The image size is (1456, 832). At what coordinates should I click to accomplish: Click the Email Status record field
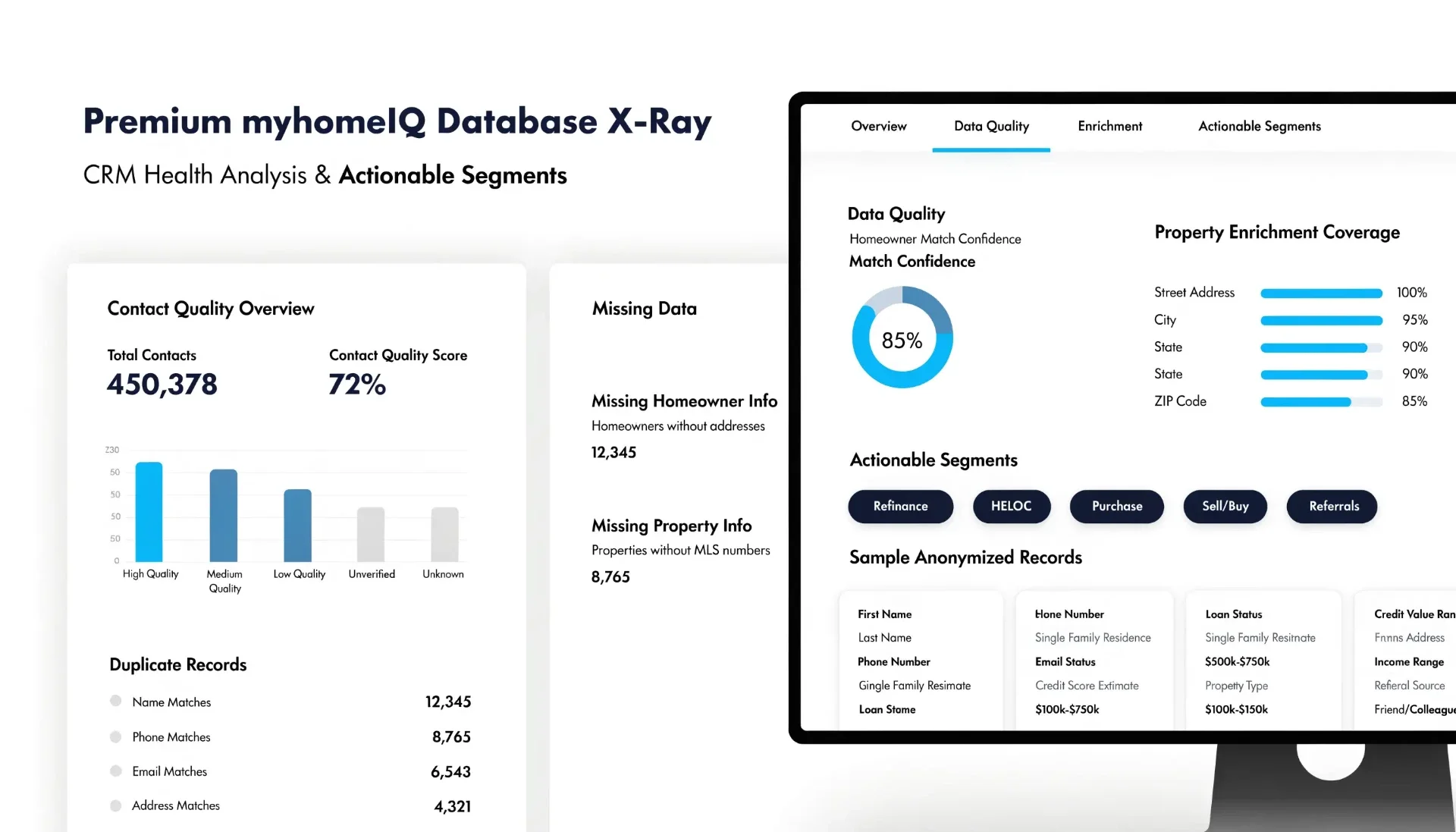(1065, 662)
